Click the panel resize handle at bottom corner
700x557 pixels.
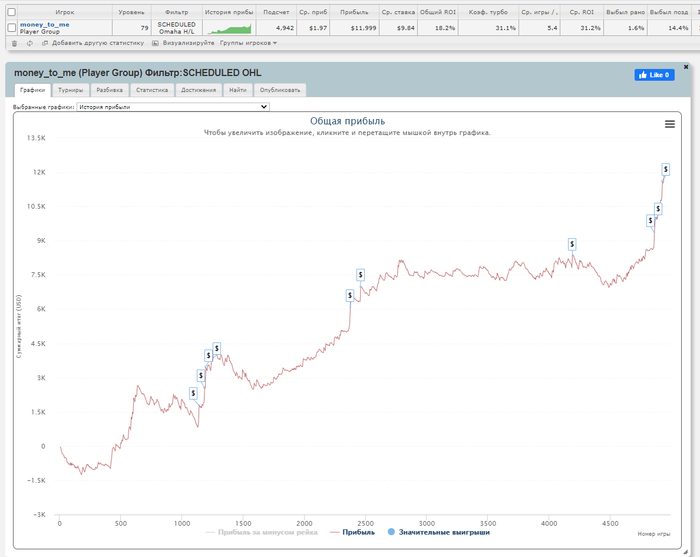(x=685, y=552)
